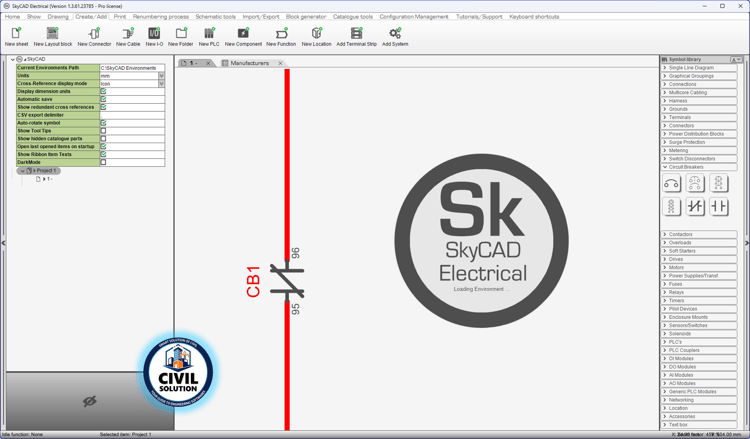Select Project 1 in the tree
The height and width of the screenshot is (439, 750).
click(46, 171)
